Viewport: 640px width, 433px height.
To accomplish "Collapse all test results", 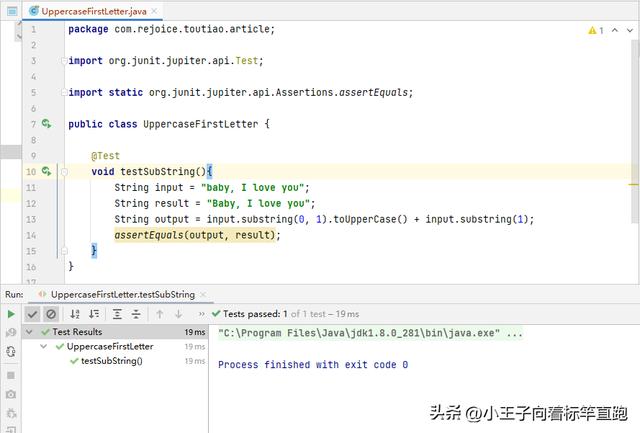I will point(136,314).
